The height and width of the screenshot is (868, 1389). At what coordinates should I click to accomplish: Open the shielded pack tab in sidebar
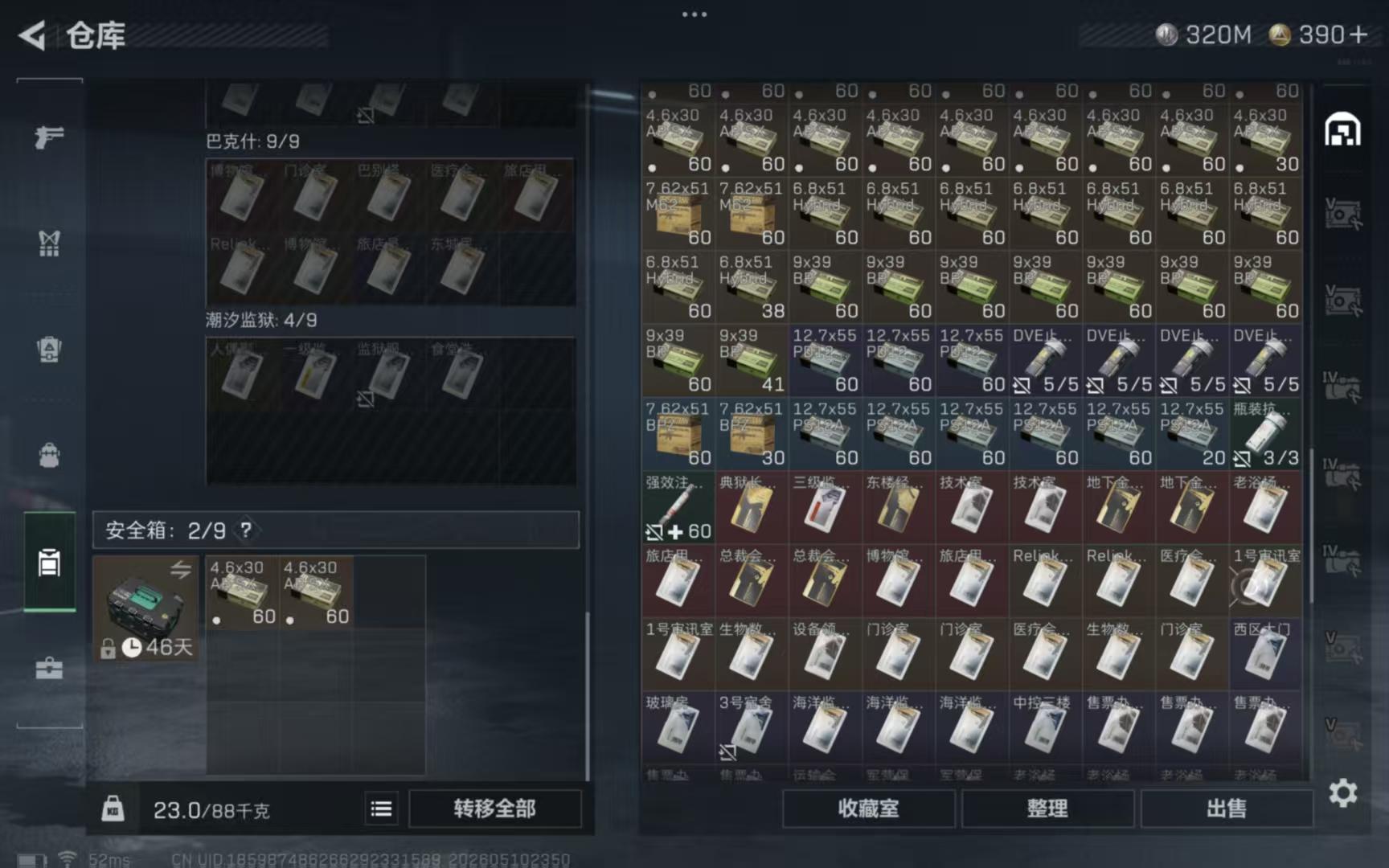point(49,350)
